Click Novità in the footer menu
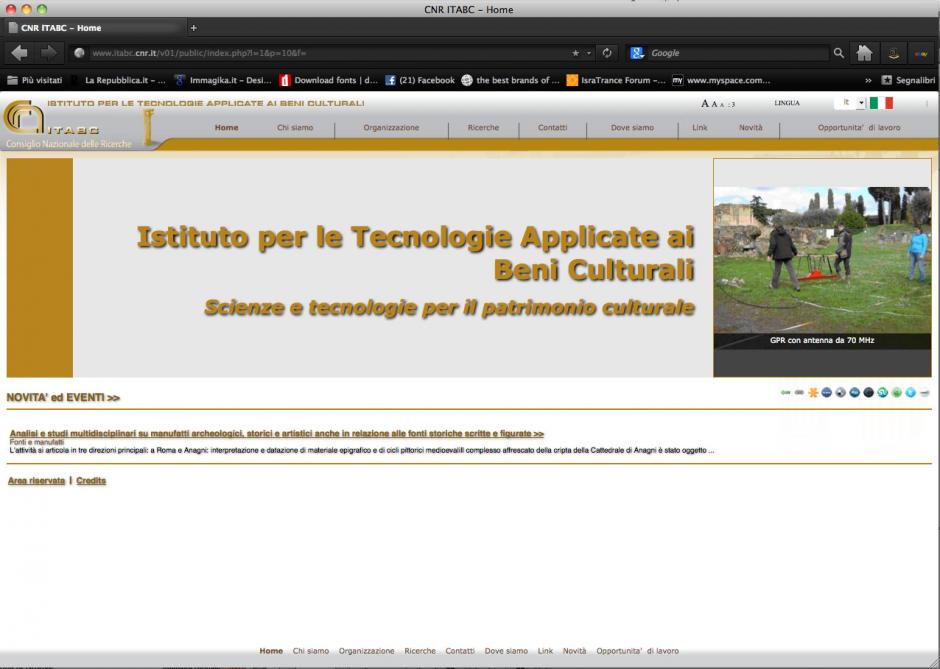Screen dimensions: 940x669 tap(574, 651)
